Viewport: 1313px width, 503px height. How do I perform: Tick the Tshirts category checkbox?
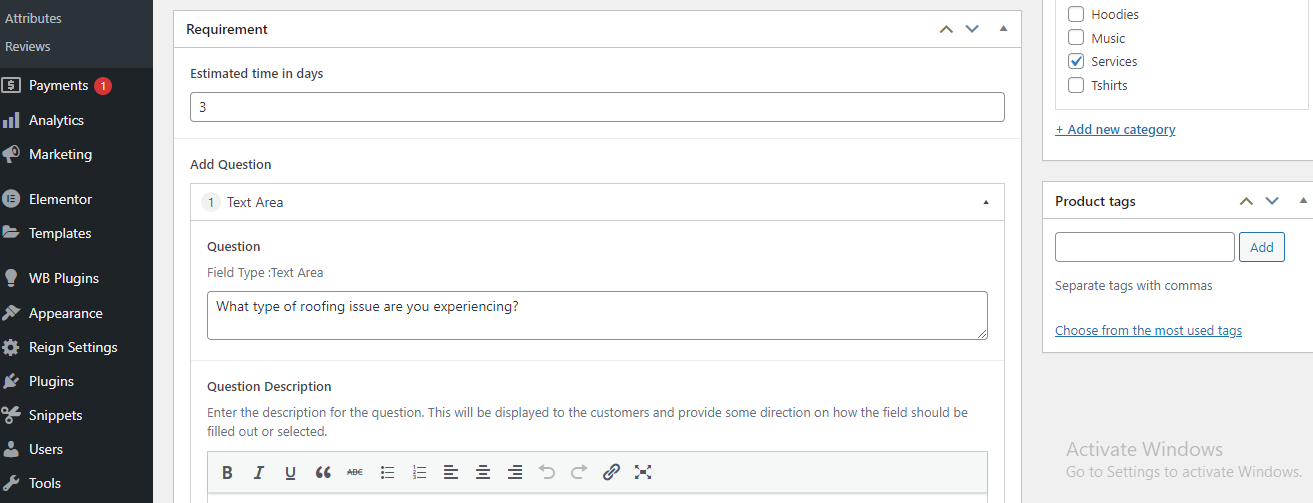click(x=1076, y=85)
